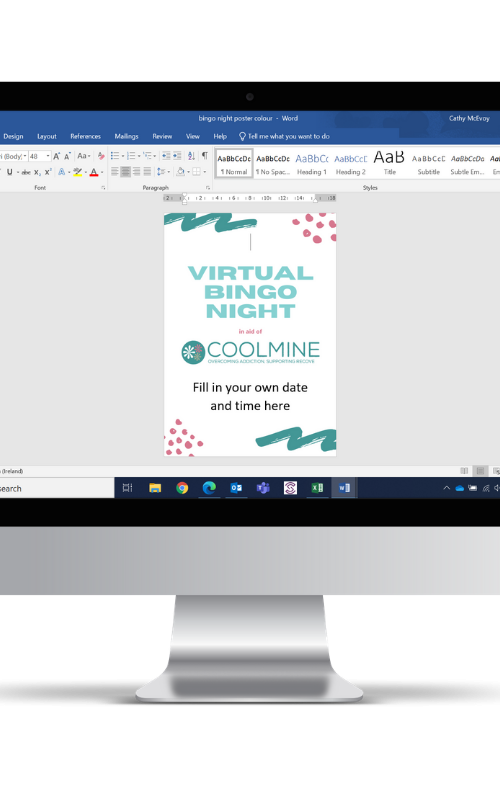Screen dimensions: 500x788
Task: Decrease paragraph indent
Action: tap(166, 156)
